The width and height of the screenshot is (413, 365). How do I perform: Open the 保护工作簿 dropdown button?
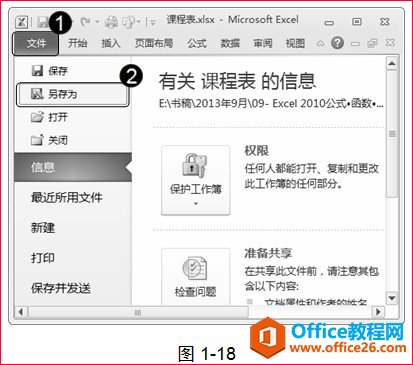[x=196, y=180]
